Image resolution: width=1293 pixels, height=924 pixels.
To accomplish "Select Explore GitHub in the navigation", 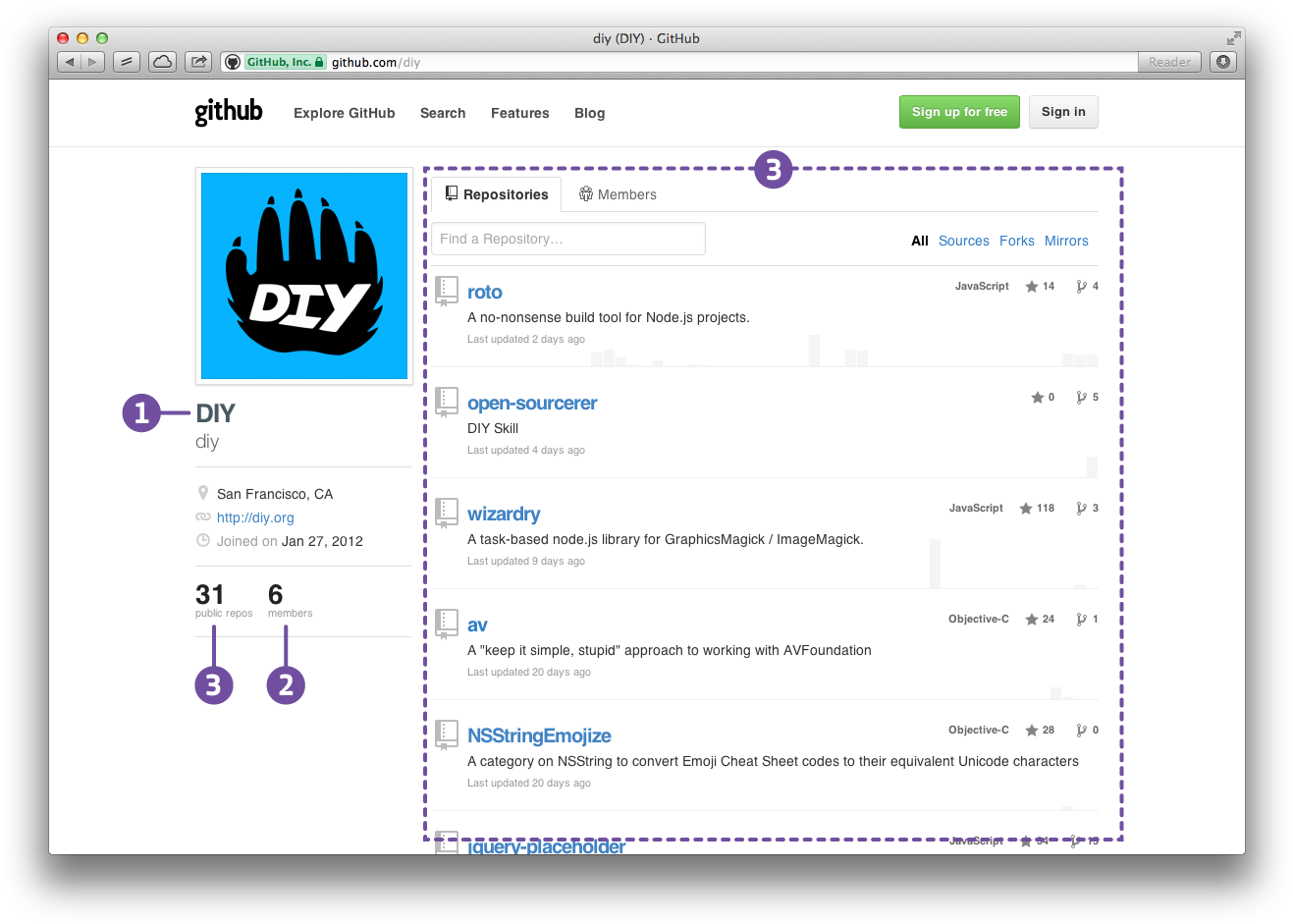I will coord(344,113).
